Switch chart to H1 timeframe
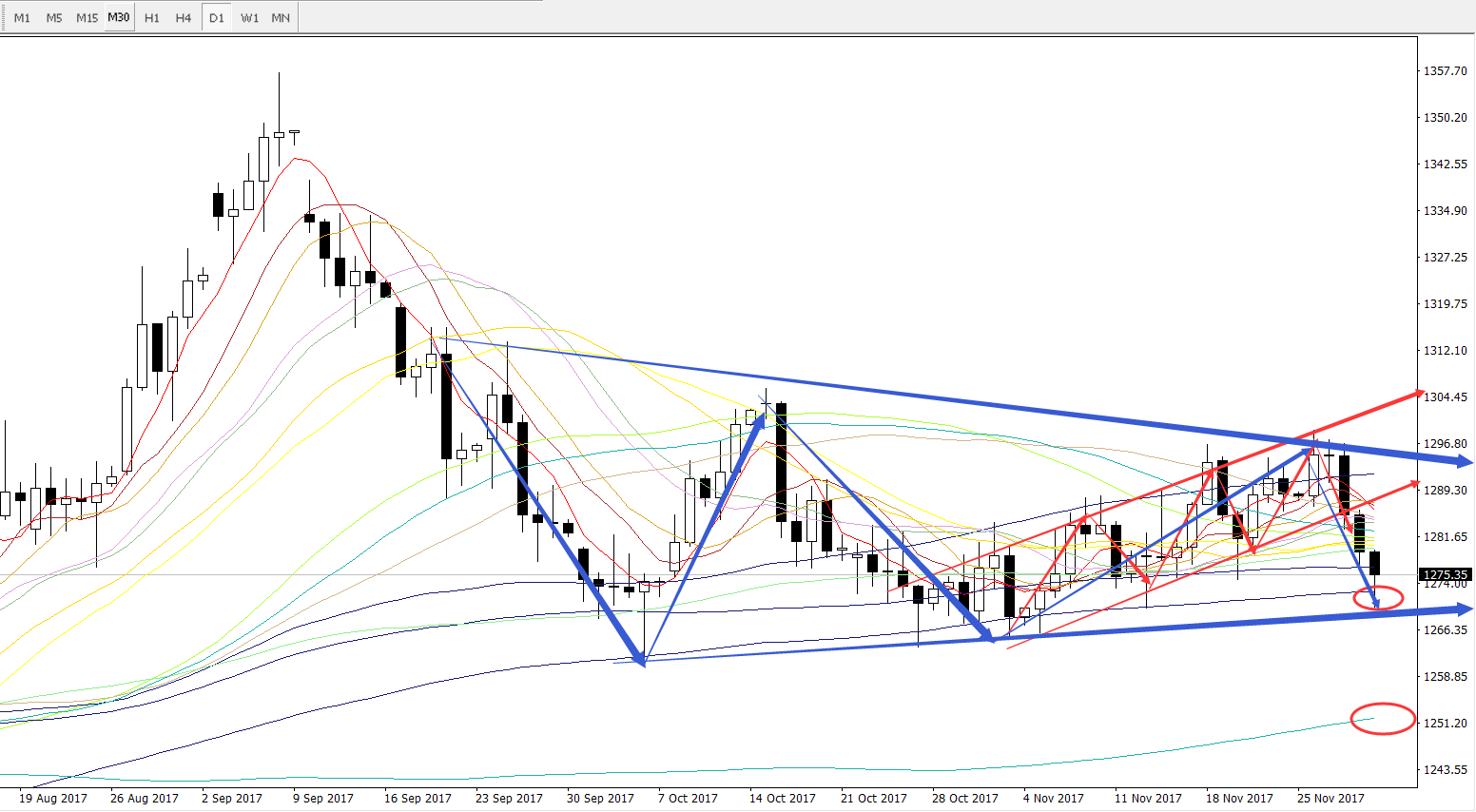Image resolution: width=1476 pixels, height=812 pixels. tap(152, 18)
